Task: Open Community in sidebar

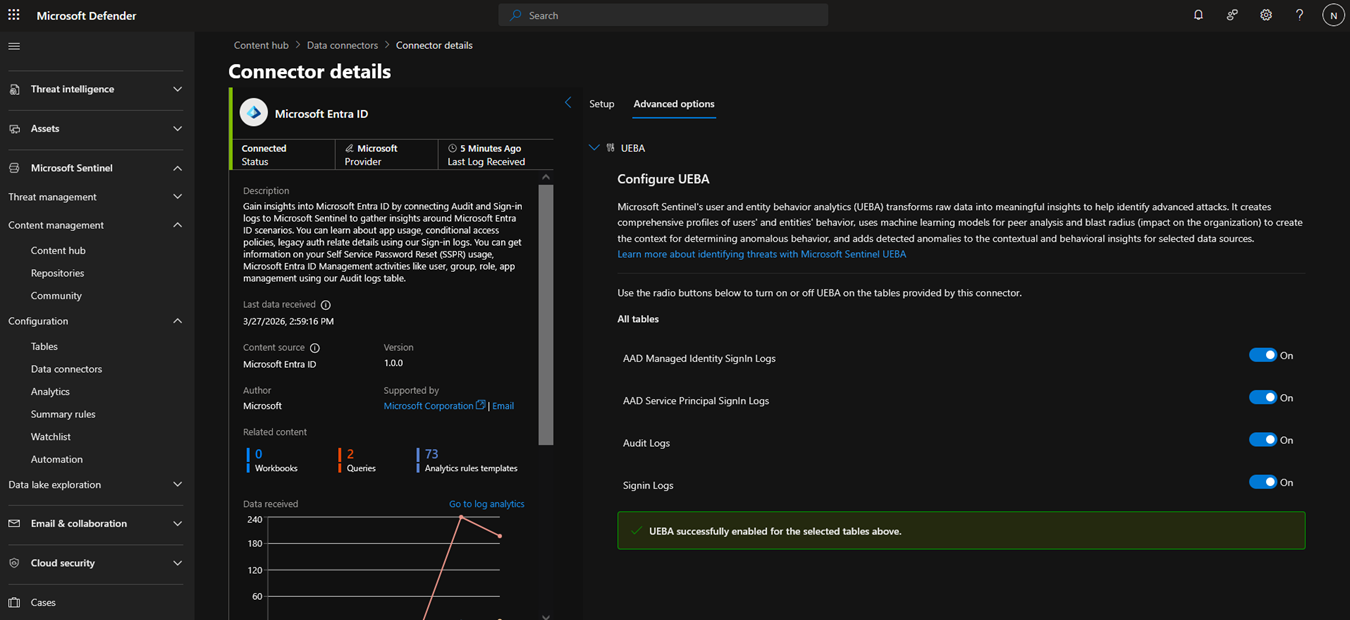Action: pos(56,296)
